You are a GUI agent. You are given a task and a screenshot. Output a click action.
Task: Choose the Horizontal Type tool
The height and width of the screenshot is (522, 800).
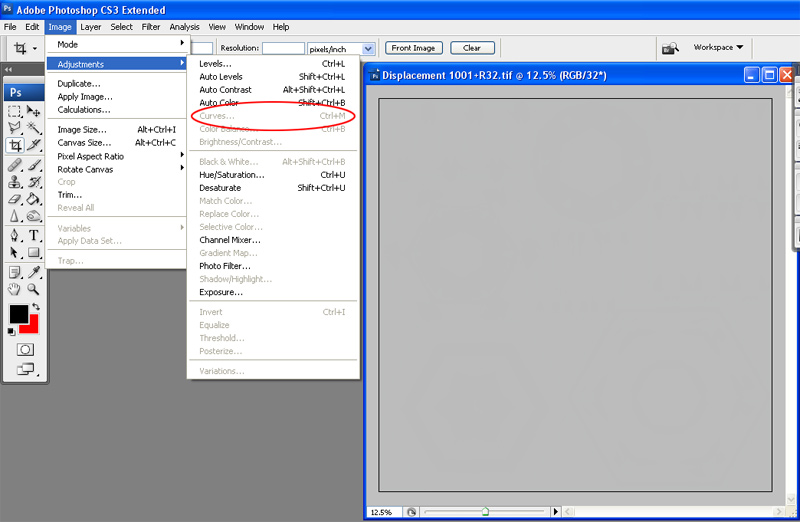(34, 236)
